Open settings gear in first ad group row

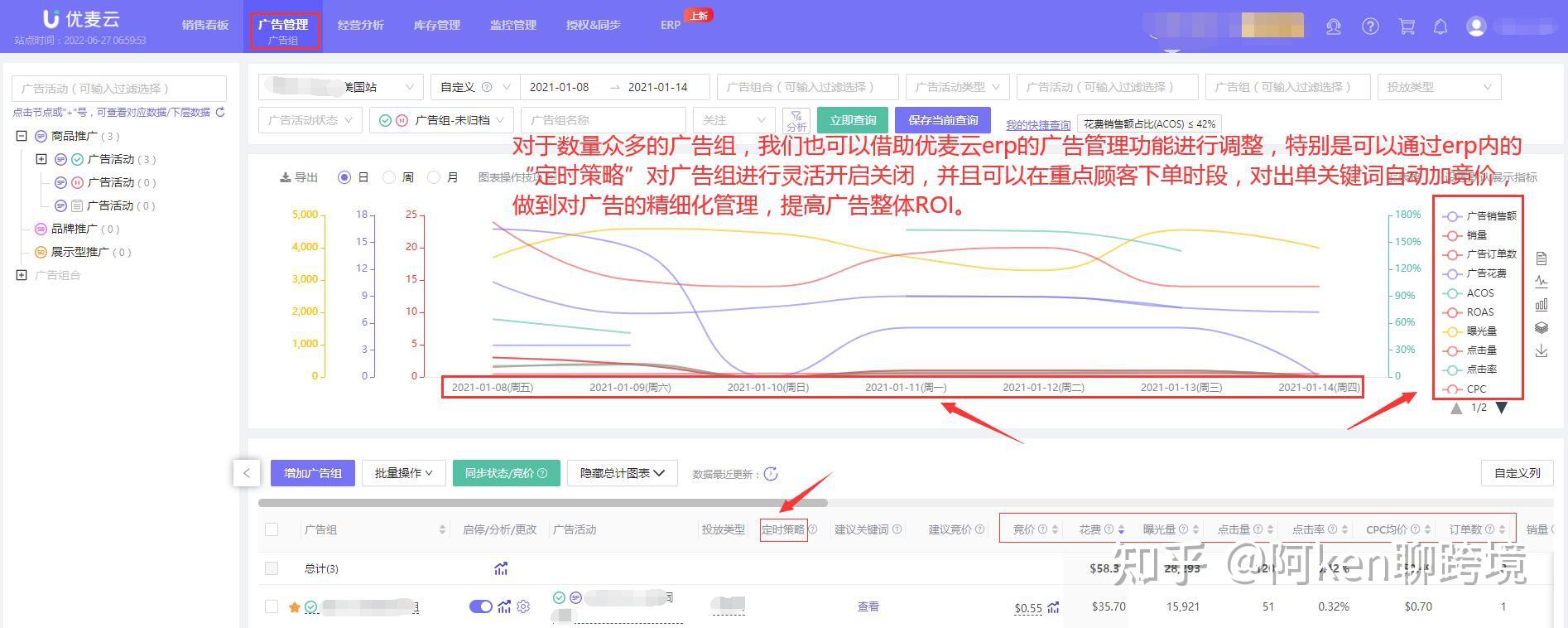[523, 606]
